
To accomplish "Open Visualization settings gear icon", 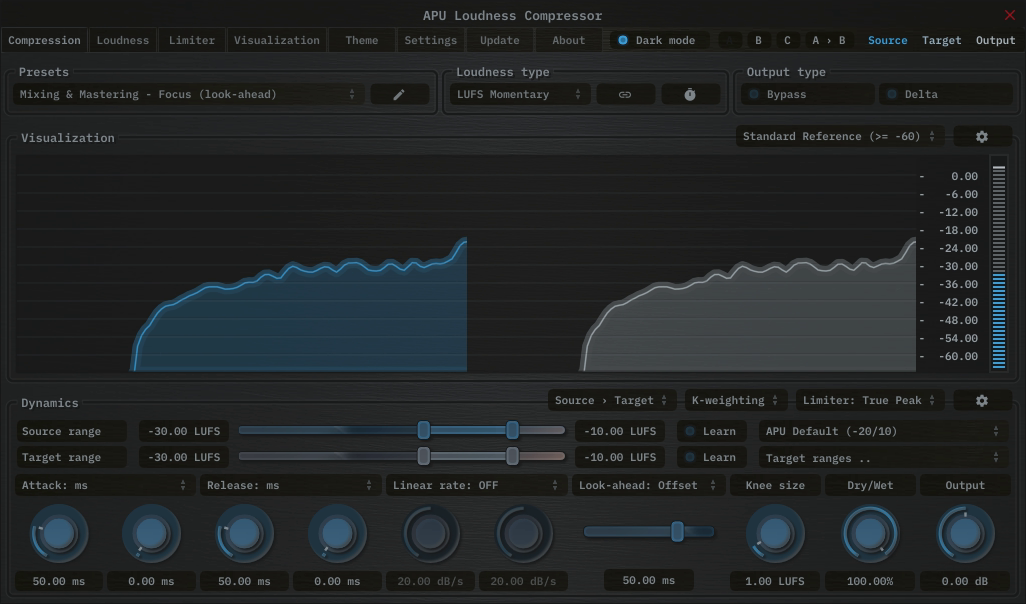I will pos(981,136).
